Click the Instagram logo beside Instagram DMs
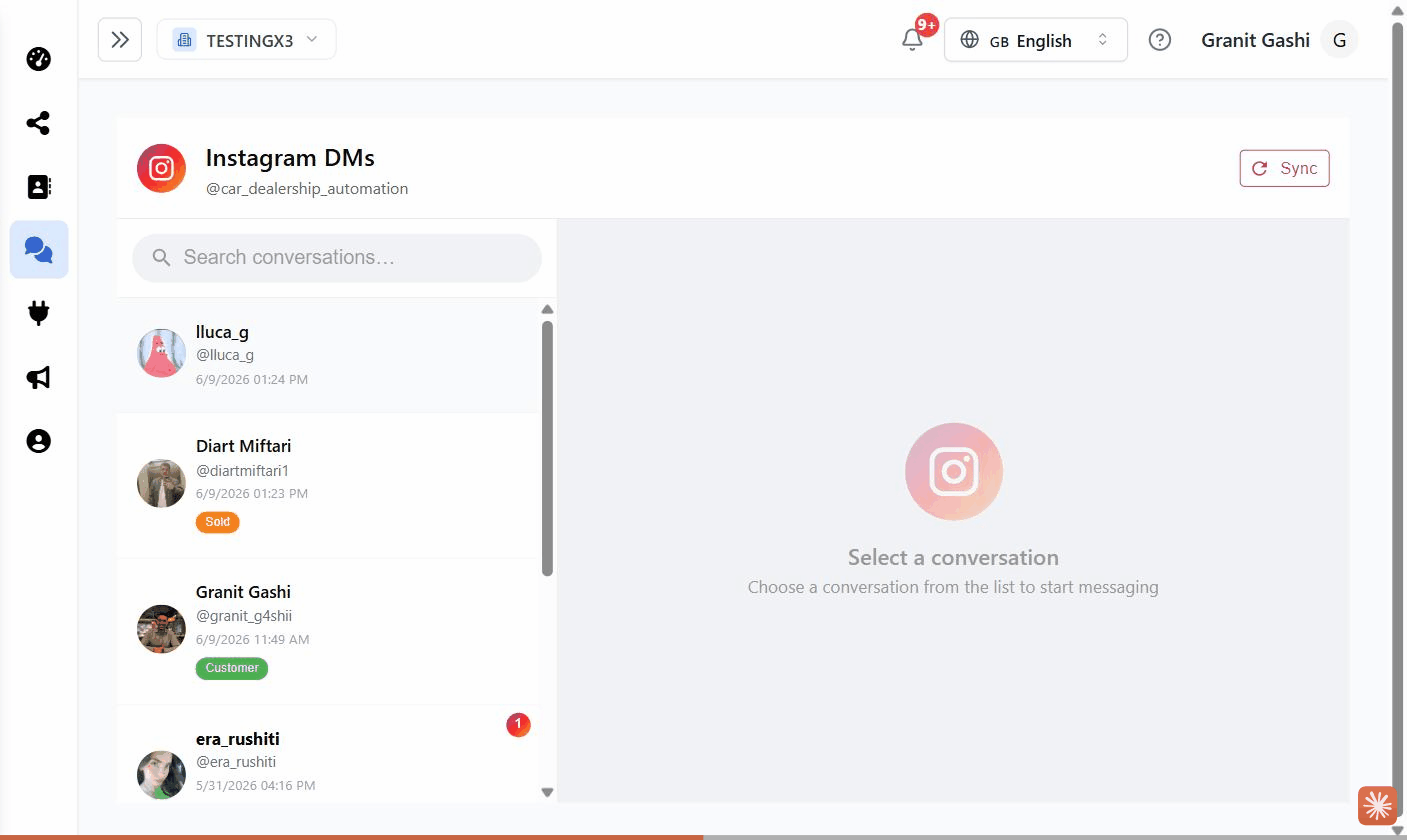 coord(161,168)
